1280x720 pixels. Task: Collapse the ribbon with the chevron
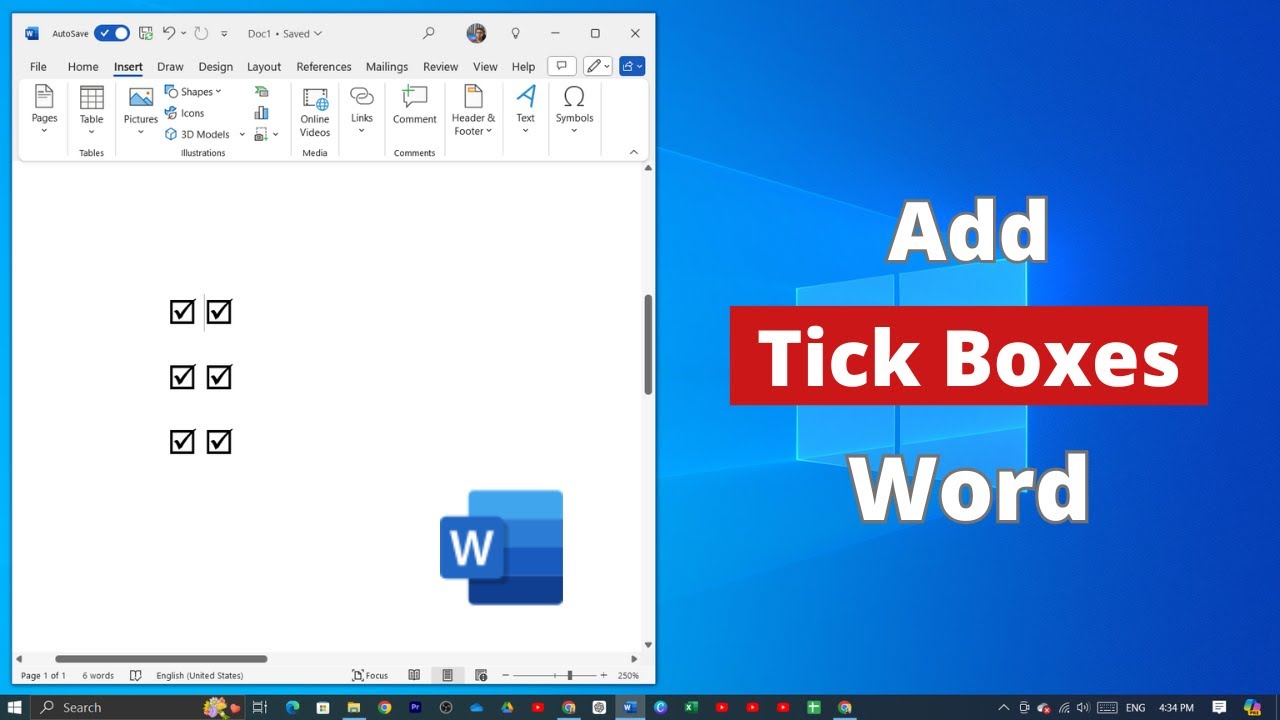[633, 152]
